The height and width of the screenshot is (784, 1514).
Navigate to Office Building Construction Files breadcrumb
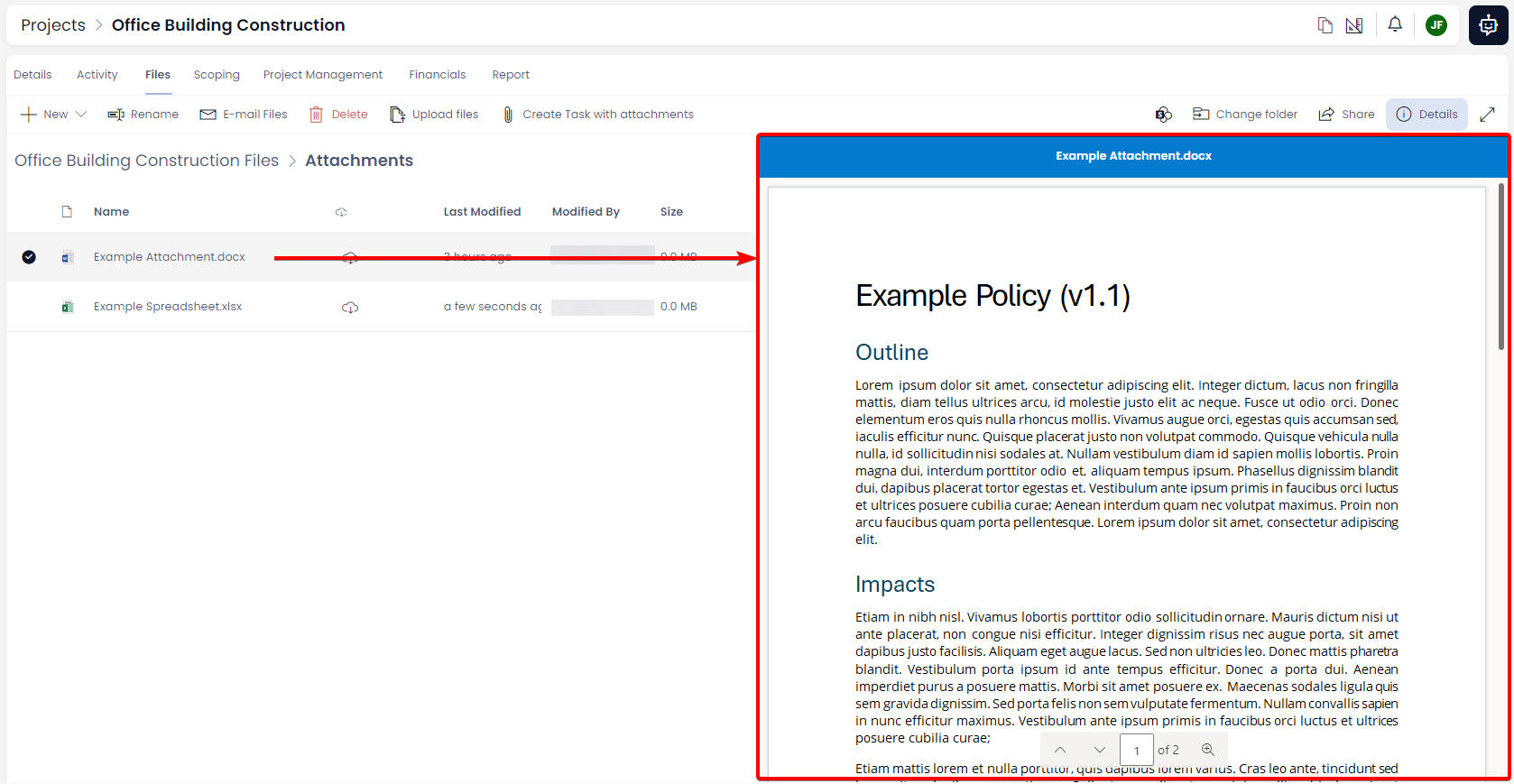146,161
